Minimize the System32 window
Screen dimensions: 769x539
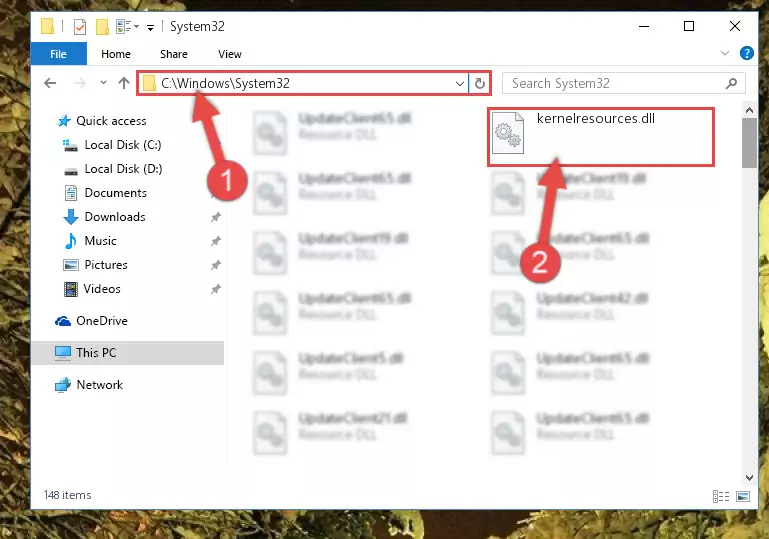644,26
